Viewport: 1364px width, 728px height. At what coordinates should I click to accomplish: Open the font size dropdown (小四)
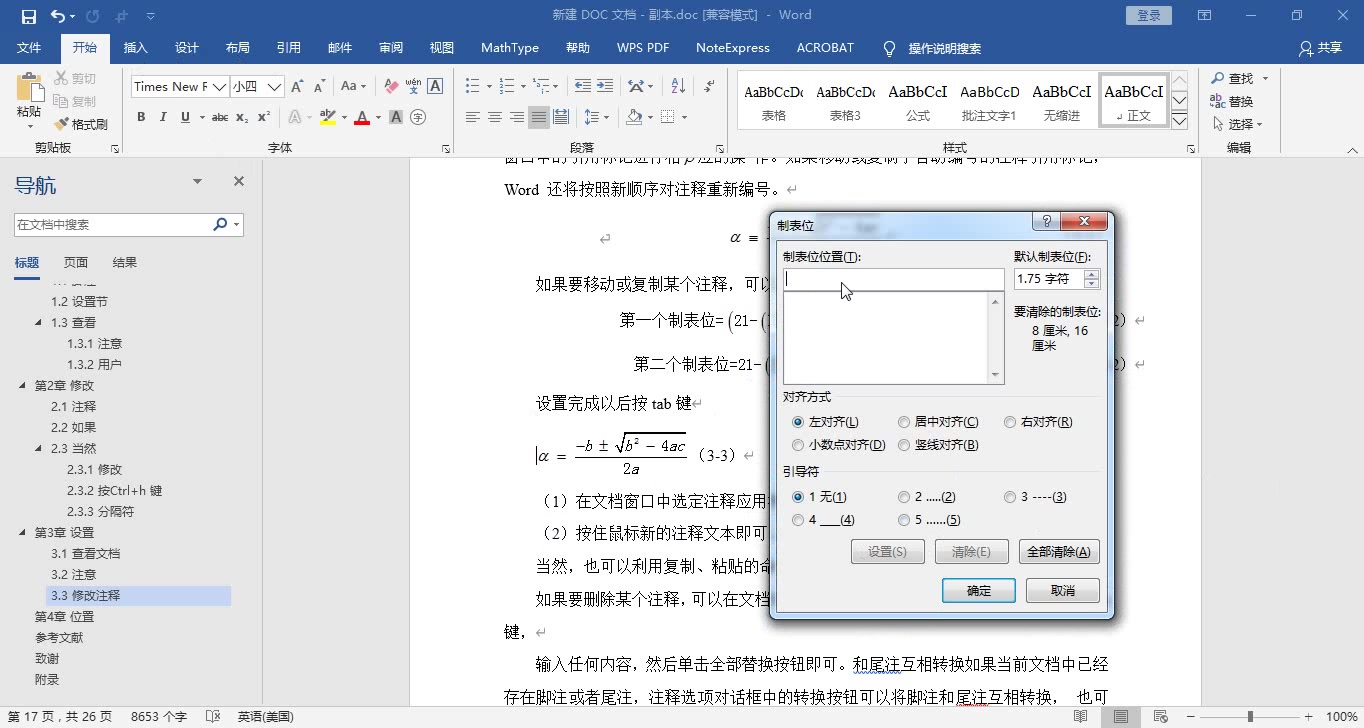tap(274, 87)
